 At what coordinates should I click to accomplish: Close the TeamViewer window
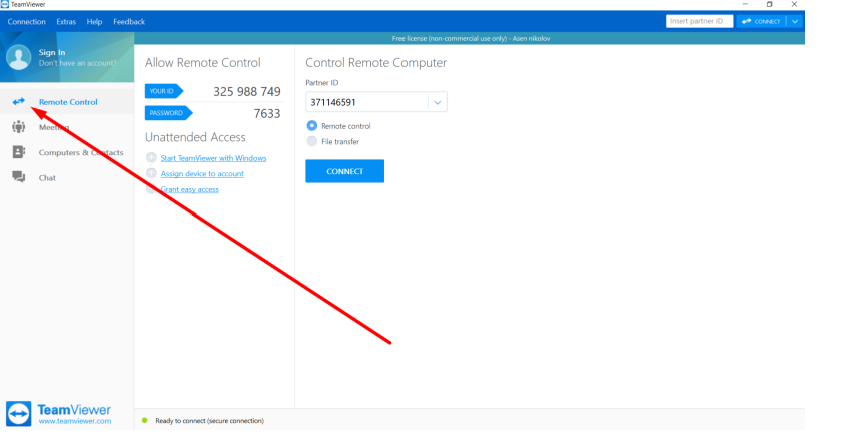point(794,4)
